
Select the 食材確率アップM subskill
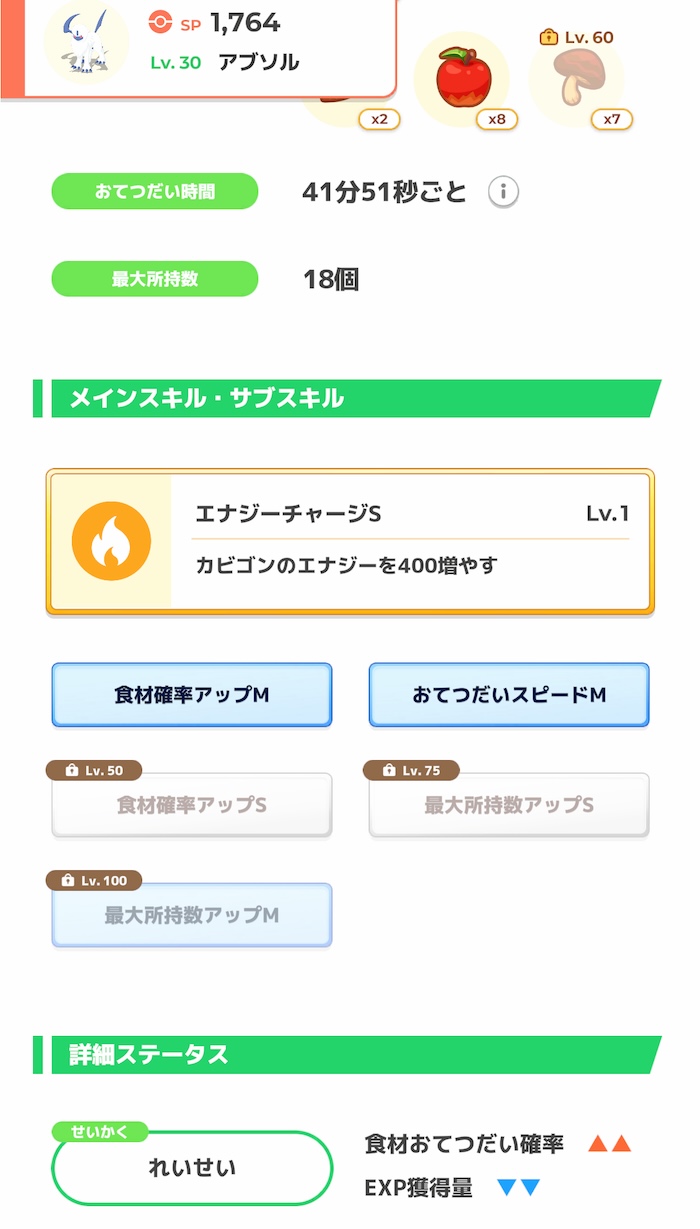[x=191, y=695]
